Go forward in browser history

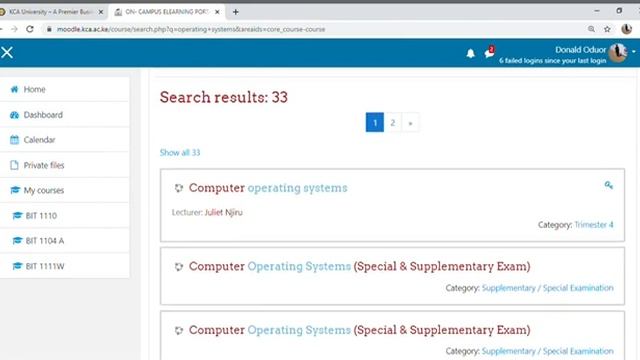pos(14,29)
